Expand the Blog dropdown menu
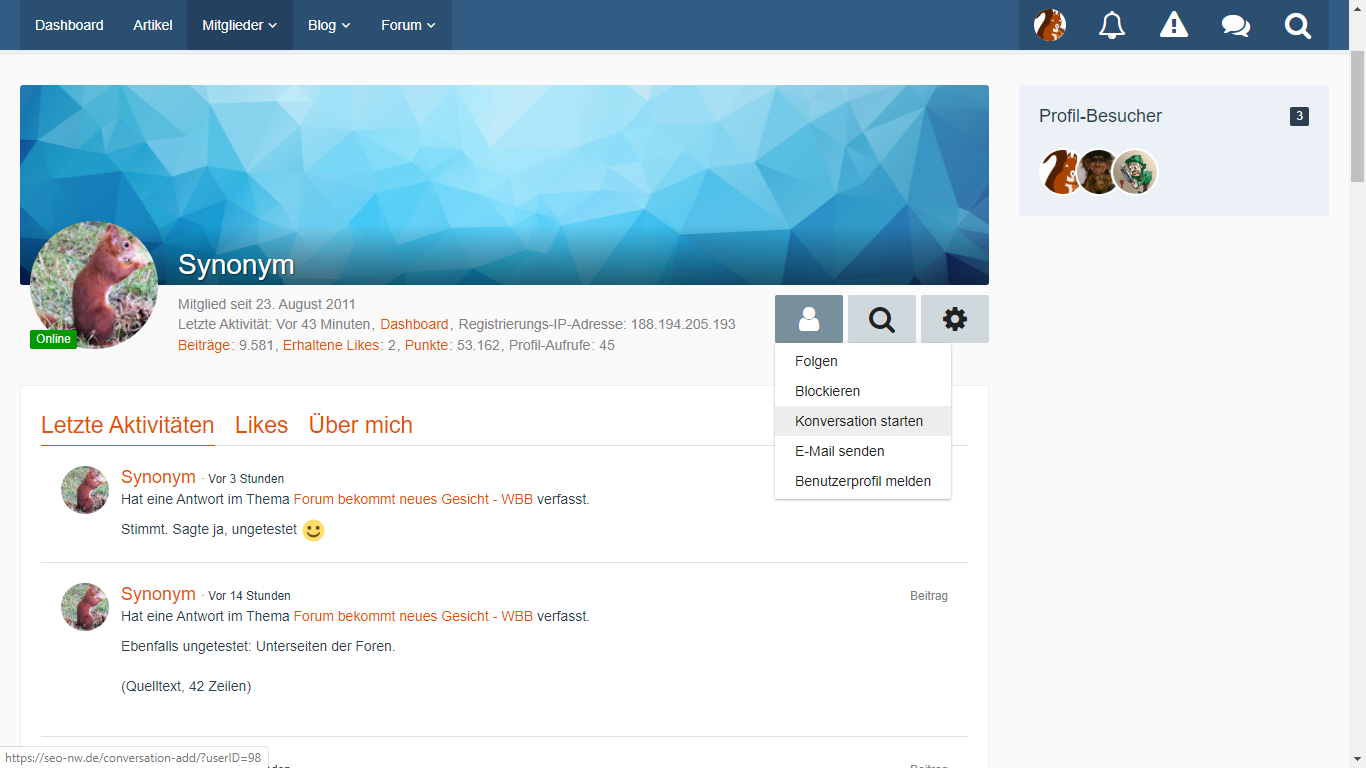This screenshot has height=768, width=1366. [329, 25]
